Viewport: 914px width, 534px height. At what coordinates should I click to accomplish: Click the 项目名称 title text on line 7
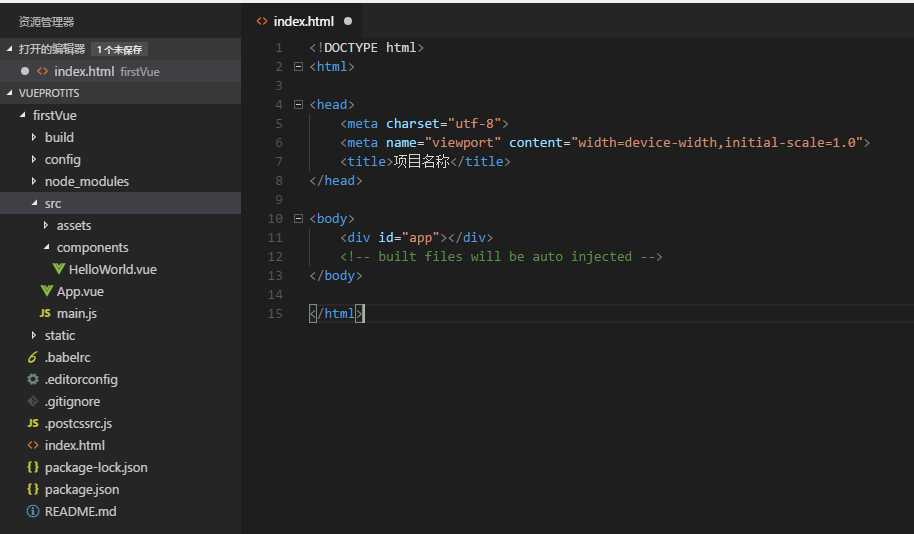[x=421, y=161]
